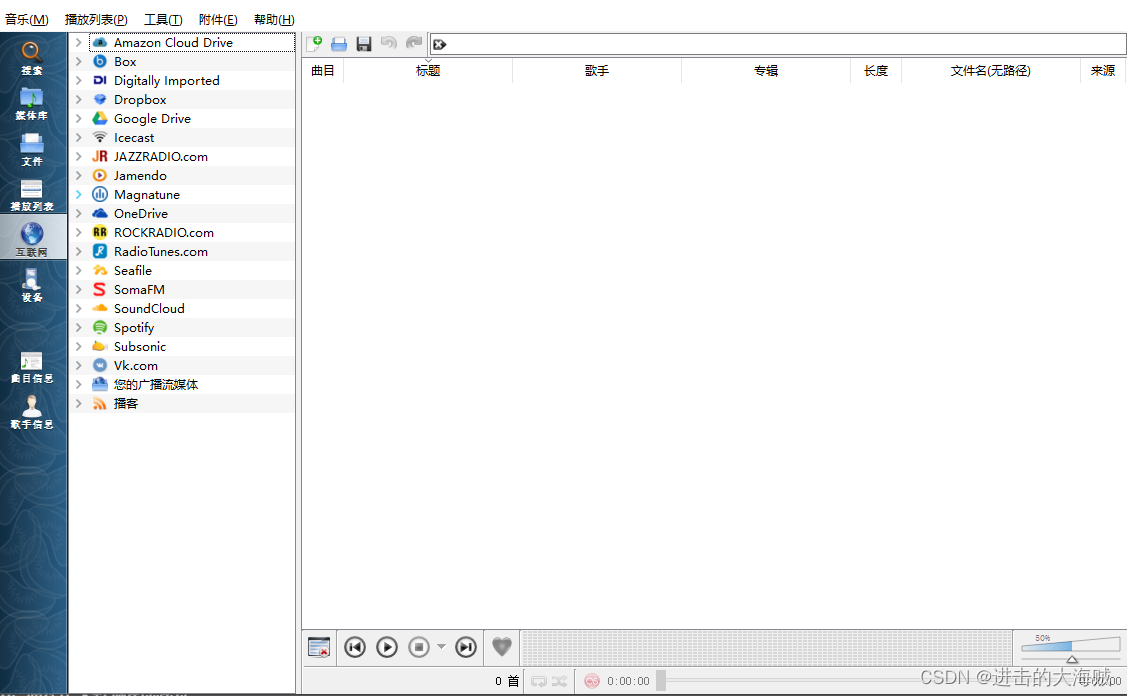Select SoundCloud in the internet list

[x=149, y=308]
